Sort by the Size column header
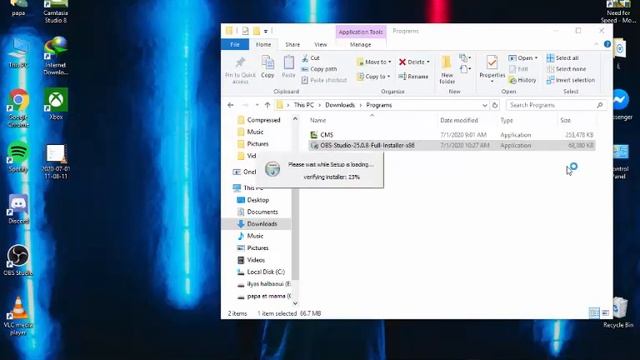This screenshot has height=360, width=640. pos(565,120)
